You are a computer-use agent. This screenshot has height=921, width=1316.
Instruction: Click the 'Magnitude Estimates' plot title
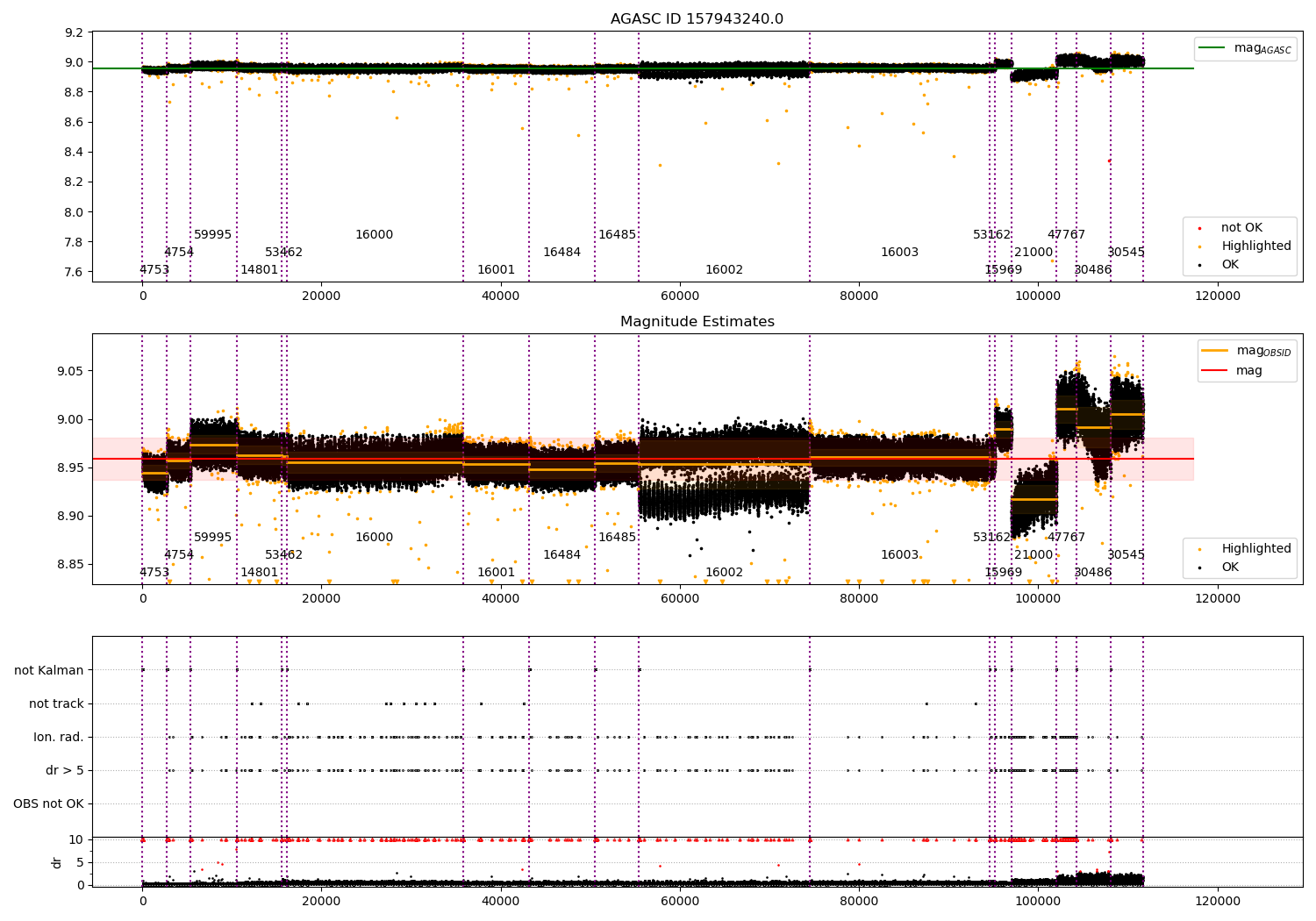coord(697,322)
